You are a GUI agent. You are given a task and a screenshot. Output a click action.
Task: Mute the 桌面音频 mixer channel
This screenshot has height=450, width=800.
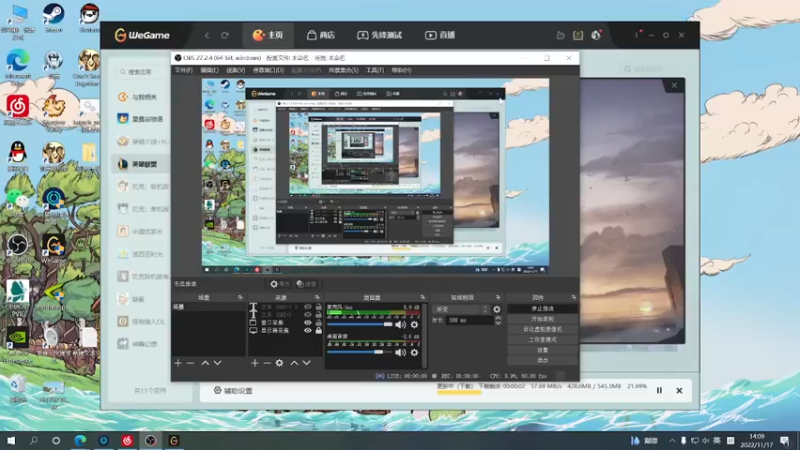click(401, 352)
